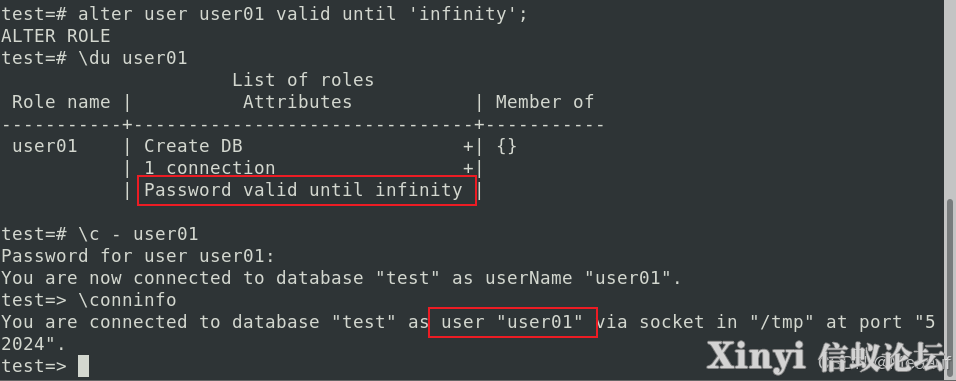Click the '\c - user01' command
Viewport: 956px width, 381px height.
click(x=138, y=234)
